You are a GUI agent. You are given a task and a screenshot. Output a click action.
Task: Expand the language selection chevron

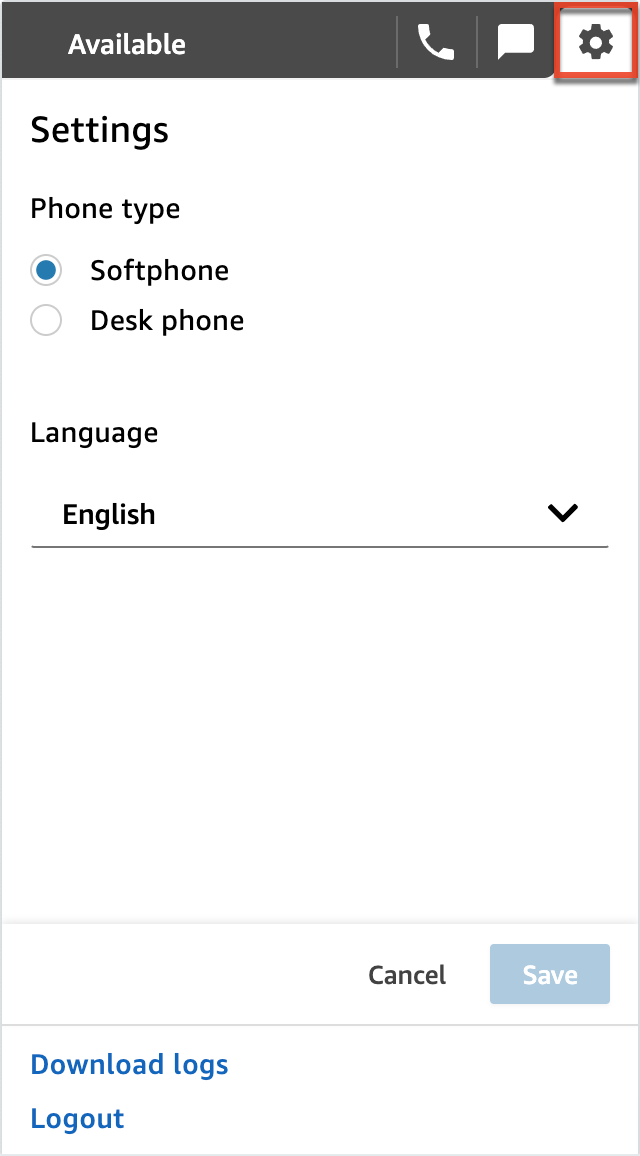coord(562,513)
